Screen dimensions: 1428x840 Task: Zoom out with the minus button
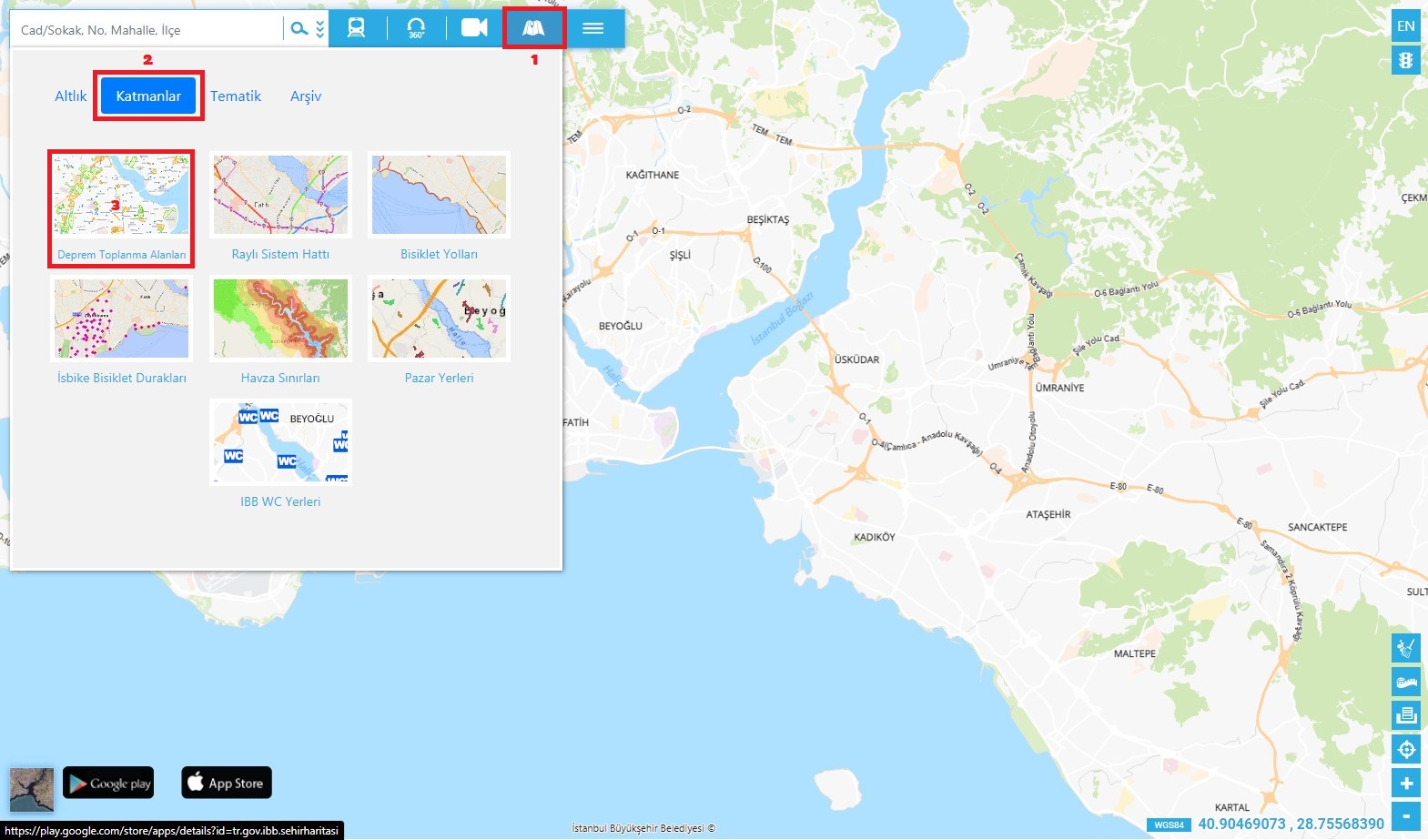(x=1406, y=815)
